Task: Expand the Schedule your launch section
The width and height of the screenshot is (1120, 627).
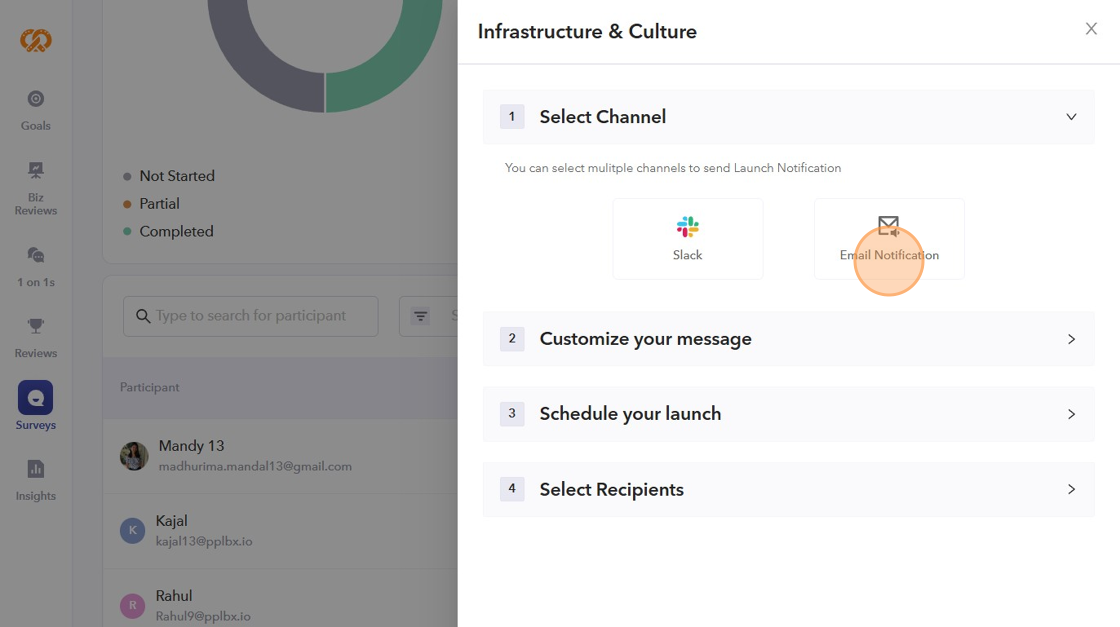Action: click(1071, 414)
